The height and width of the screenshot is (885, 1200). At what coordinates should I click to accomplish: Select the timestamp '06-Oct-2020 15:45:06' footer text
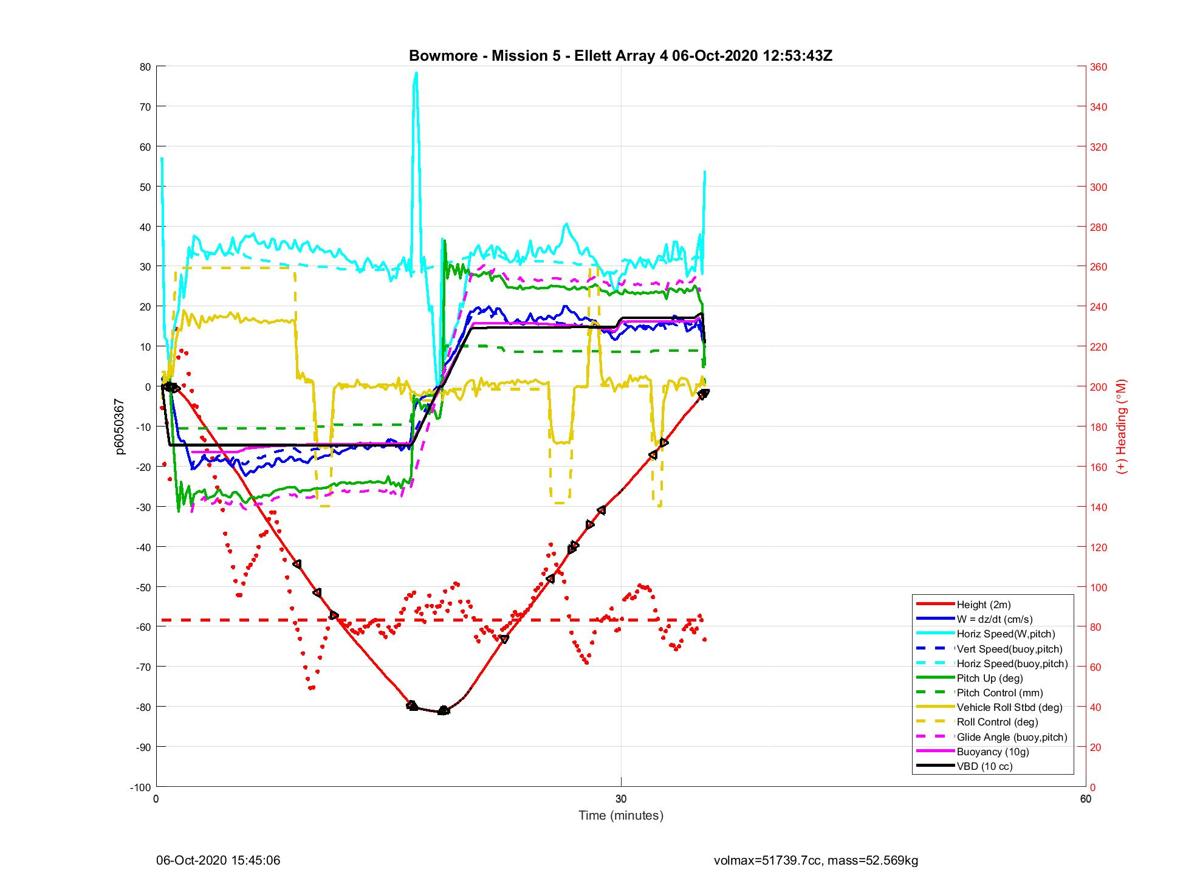[217, 860]
